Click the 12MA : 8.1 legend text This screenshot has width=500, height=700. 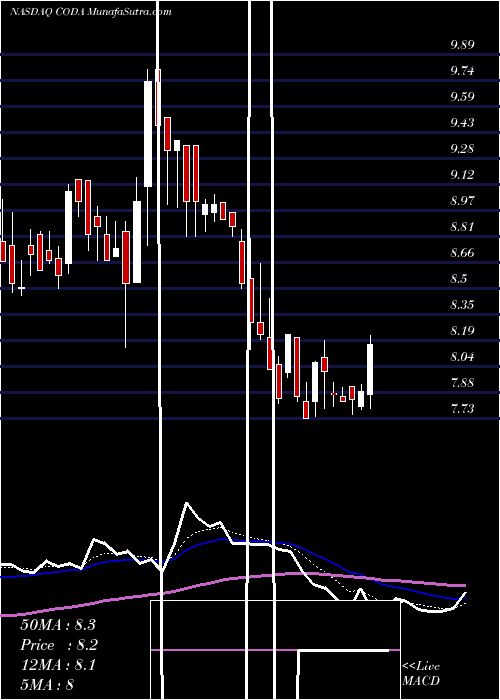58,665
